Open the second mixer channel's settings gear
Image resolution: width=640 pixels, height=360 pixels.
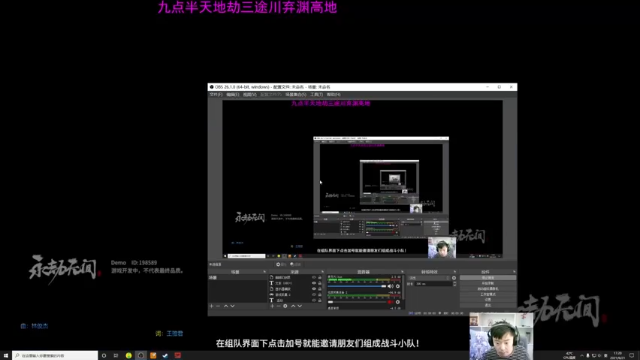click(398, 302)
